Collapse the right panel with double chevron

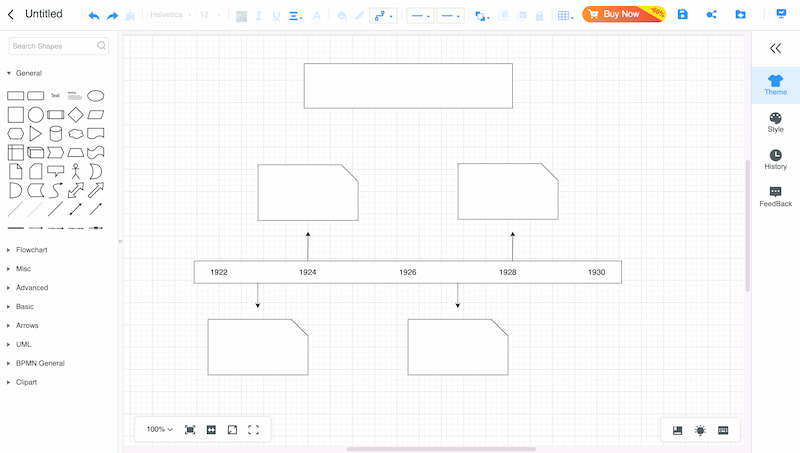[775, 48]
